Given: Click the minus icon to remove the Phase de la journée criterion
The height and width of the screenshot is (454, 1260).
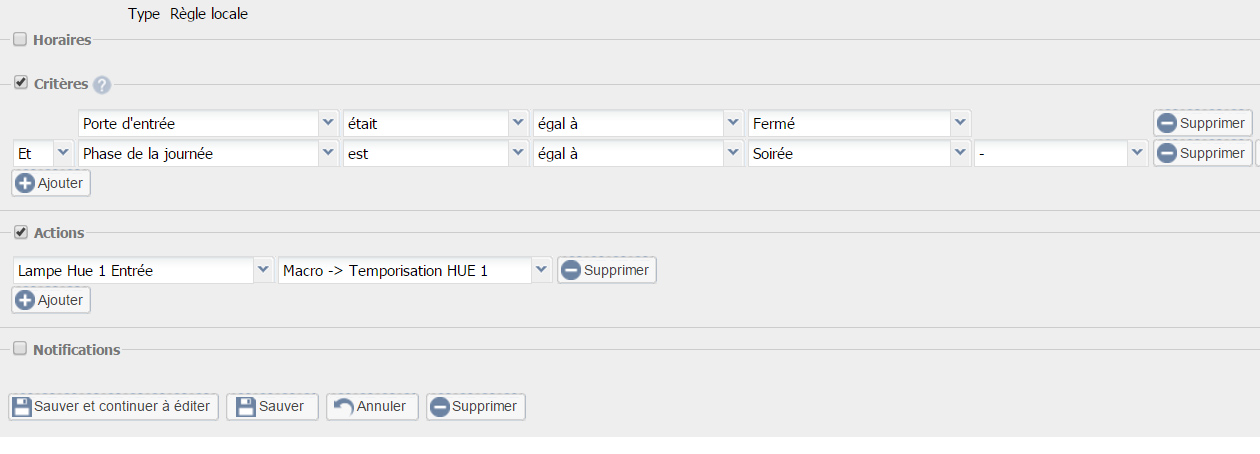Looking at the screenshot, I should click(1167, 154).
